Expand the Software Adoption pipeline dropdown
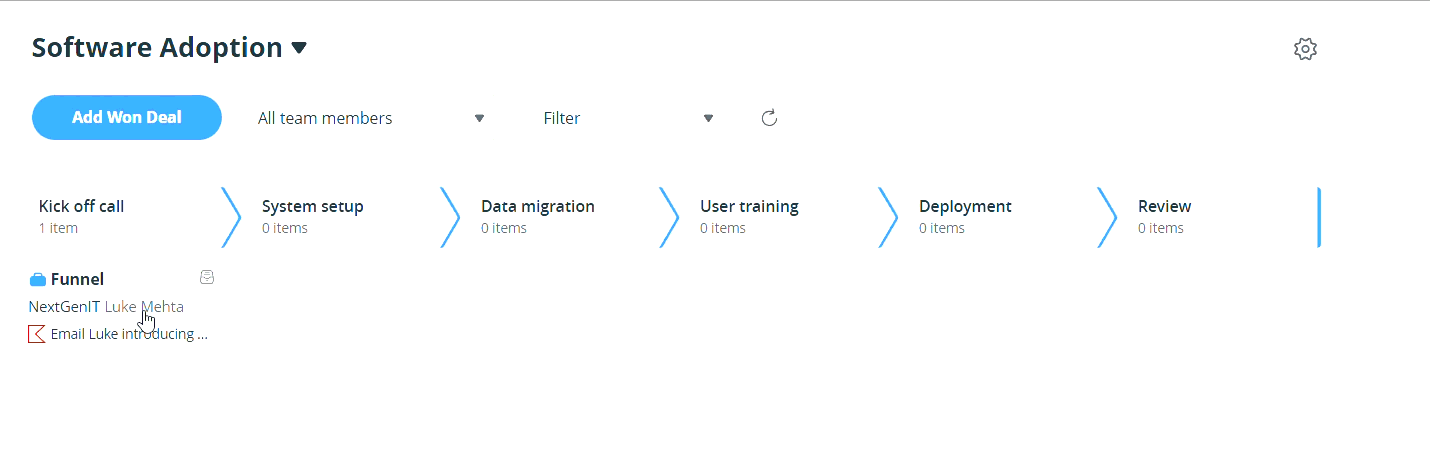 (x=299, y=48)
